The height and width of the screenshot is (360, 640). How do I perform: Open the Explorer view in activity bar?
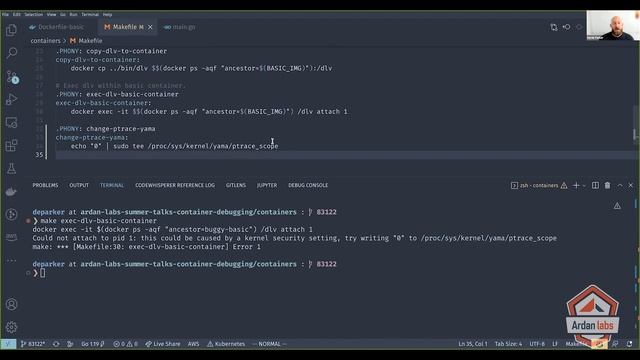[11, 30]
